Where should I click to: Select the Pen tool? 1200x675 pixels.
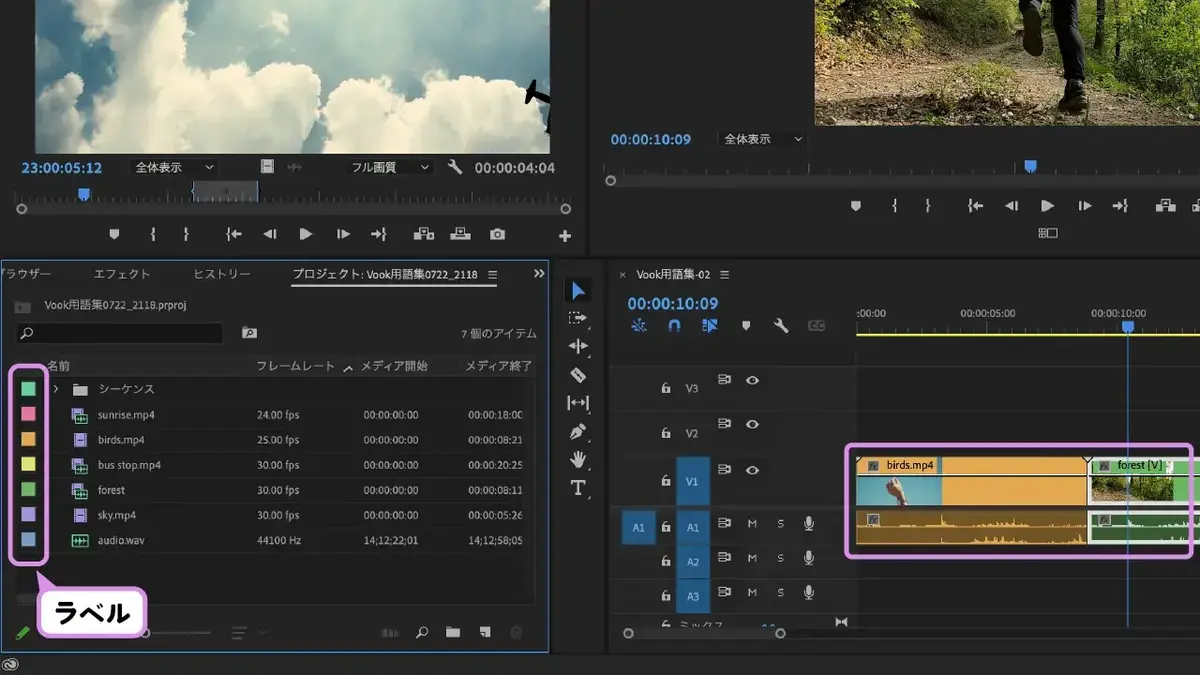click(578, 432)
